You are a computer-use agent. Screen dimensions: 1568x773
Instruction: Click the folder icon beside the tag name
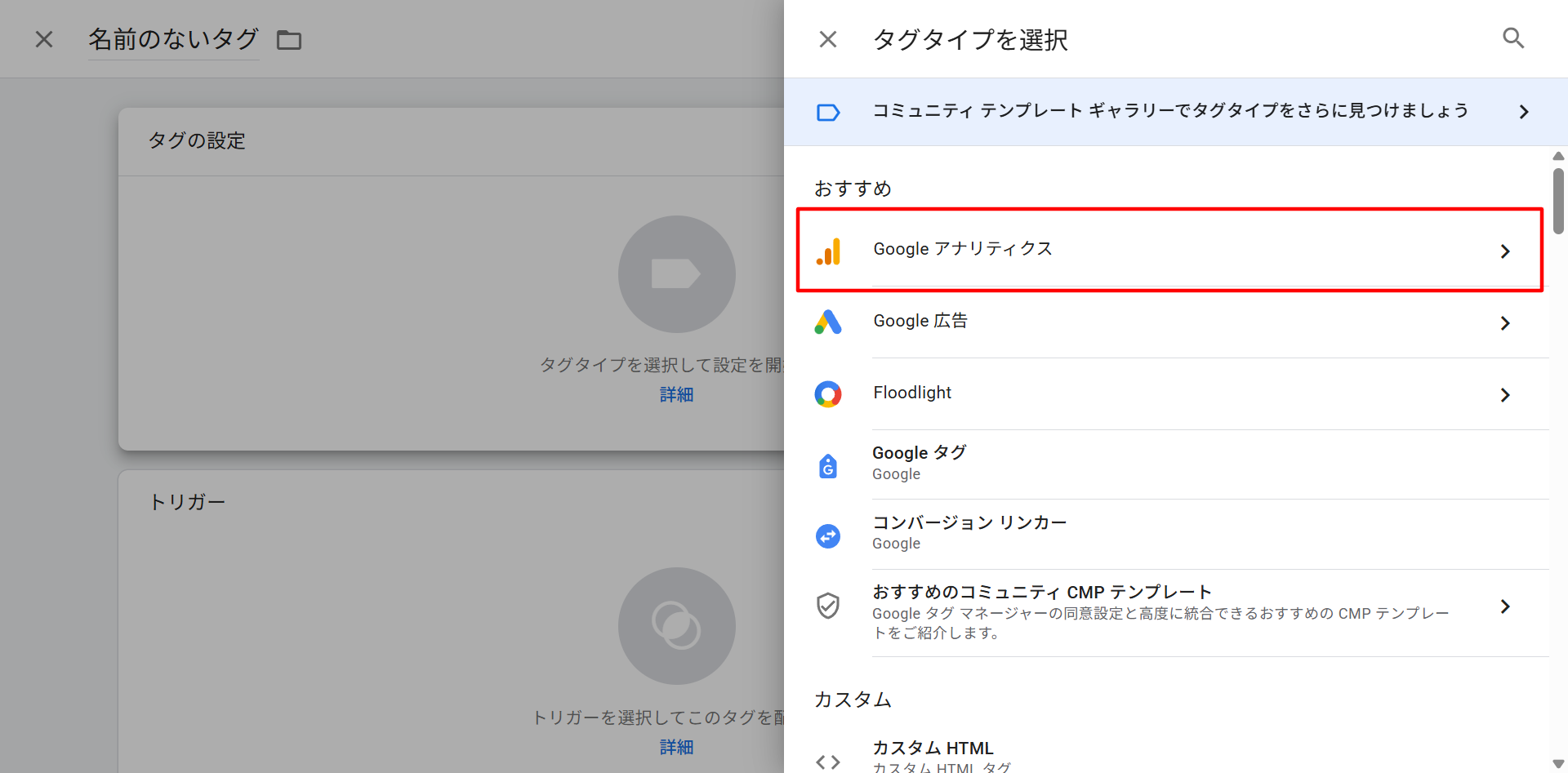click(289, 40)
